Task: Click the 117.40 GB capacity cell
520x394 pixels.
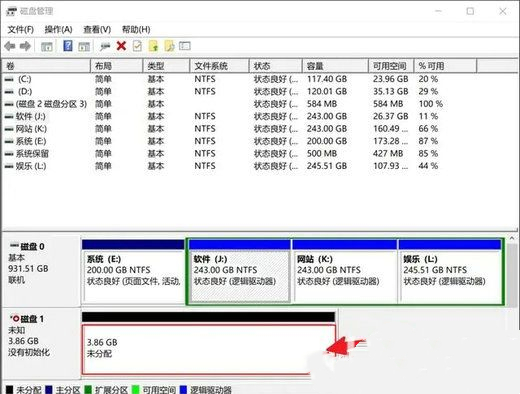Action: [327, 79]
